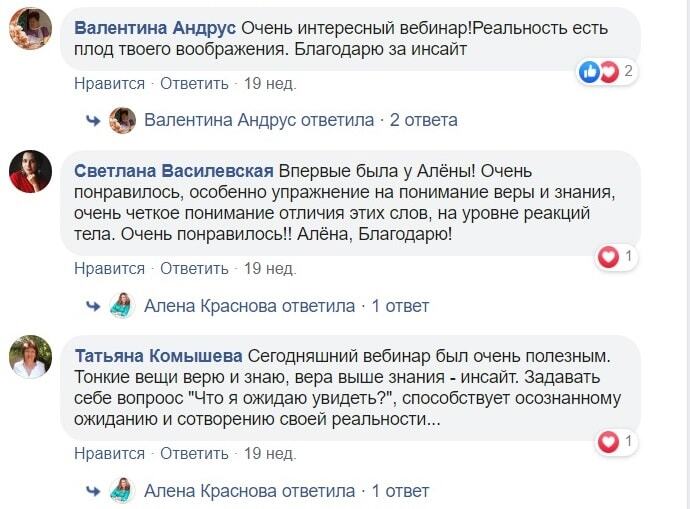Screen dimensions: 690x509
Task: Click reply arrow icon under Татьяна's comment
Action: (x=93, y=491)
